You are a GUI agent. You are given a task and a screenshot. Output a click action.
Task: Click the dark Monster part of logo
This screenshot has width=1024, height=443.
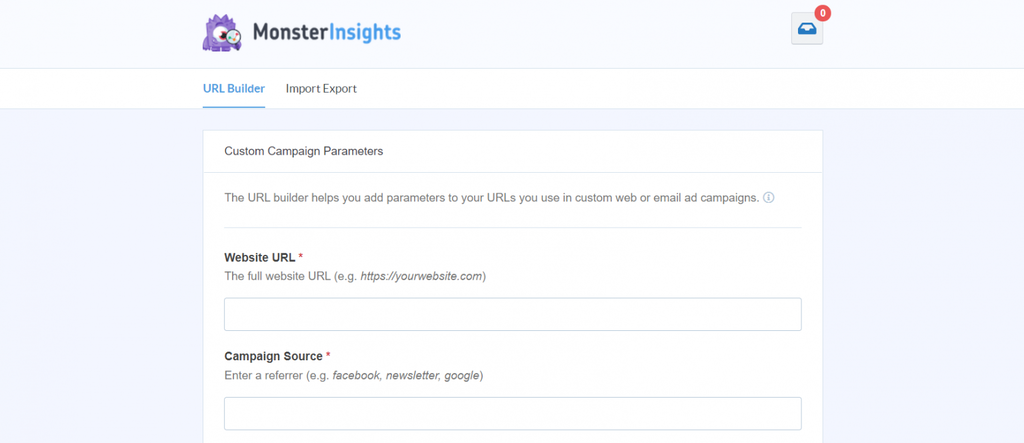click(x=291, y=32)
